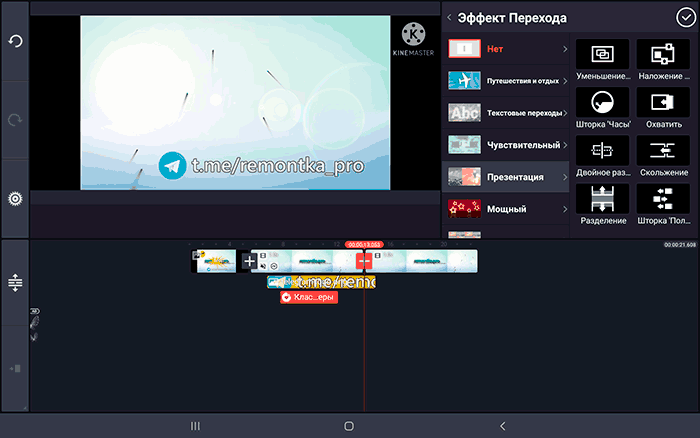This screenshot has height=438, width=700.
Task: Open Текстовые переходы category
Action: coord(506,113)
